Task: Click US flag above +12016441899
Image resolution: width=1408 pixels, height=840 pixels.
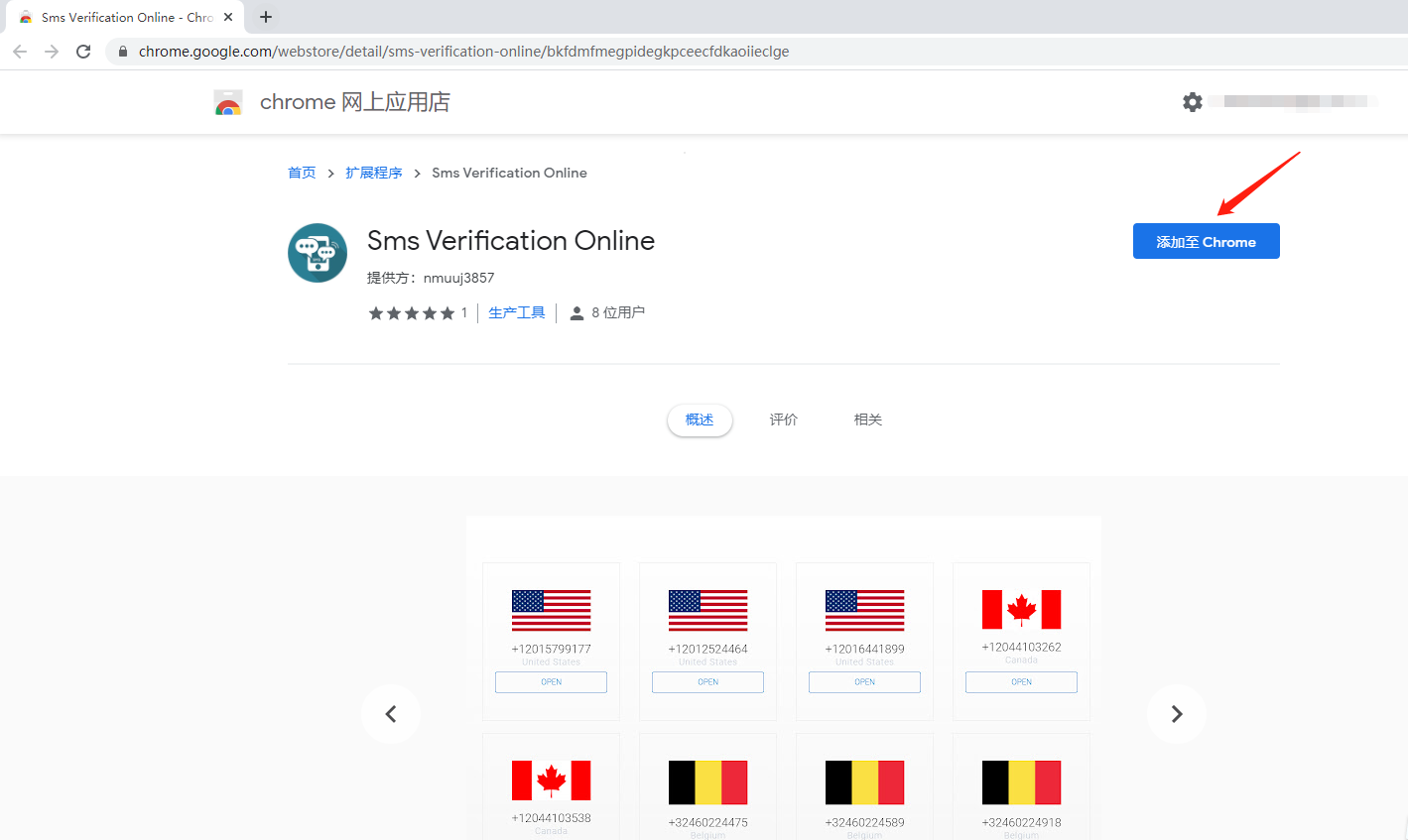Action: point(865,610)
